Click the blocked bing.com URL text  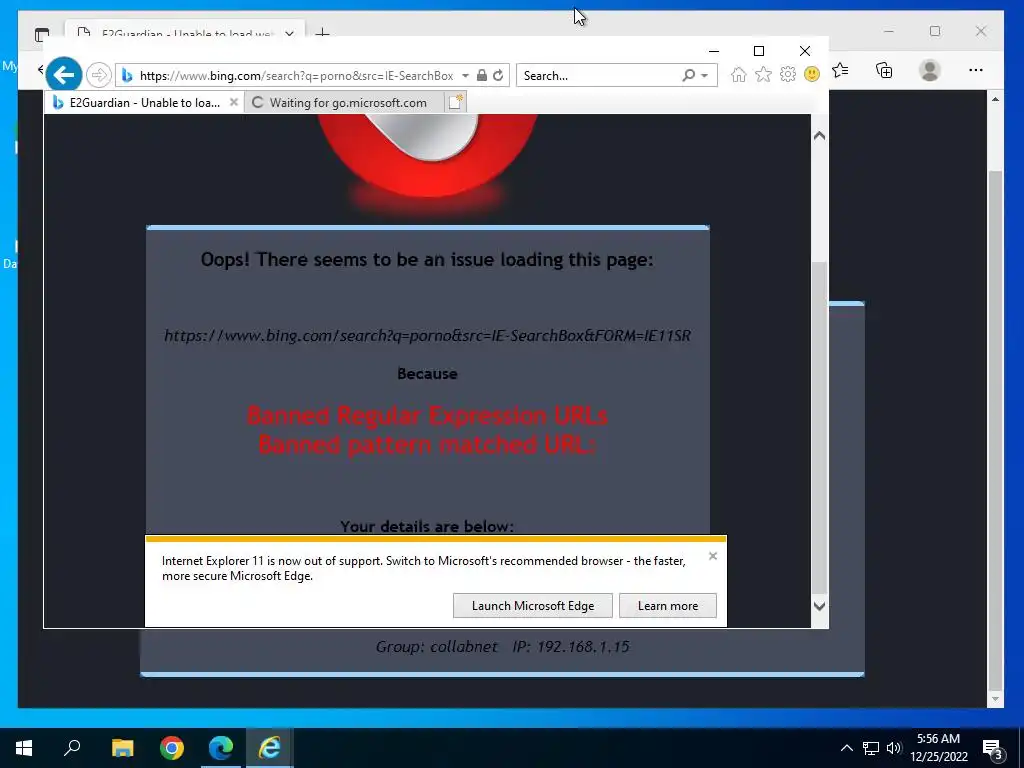pos(427,336)
